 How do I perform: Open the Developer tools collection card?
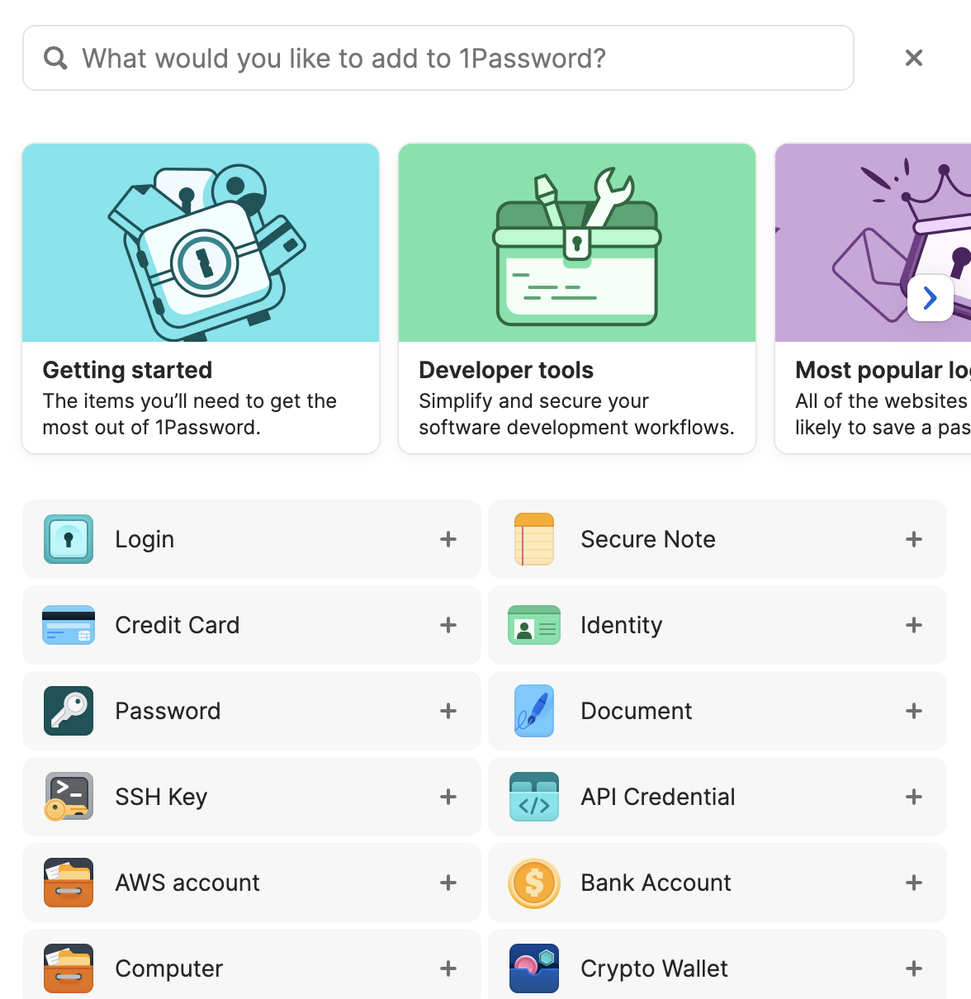pyautogui.click(x=577, y=298)
